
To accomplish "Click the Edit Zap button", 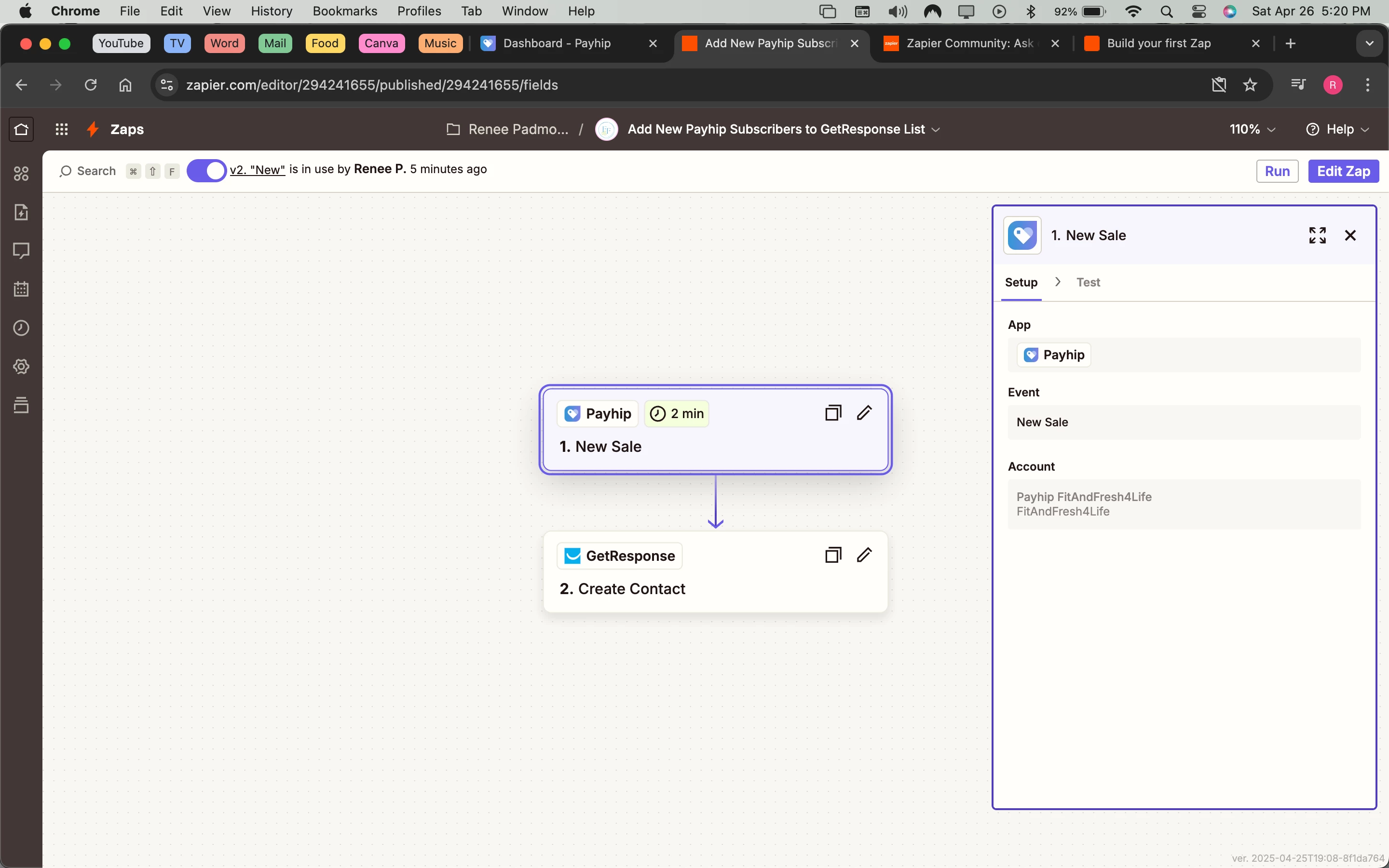I will click(x=1343, y=171).
